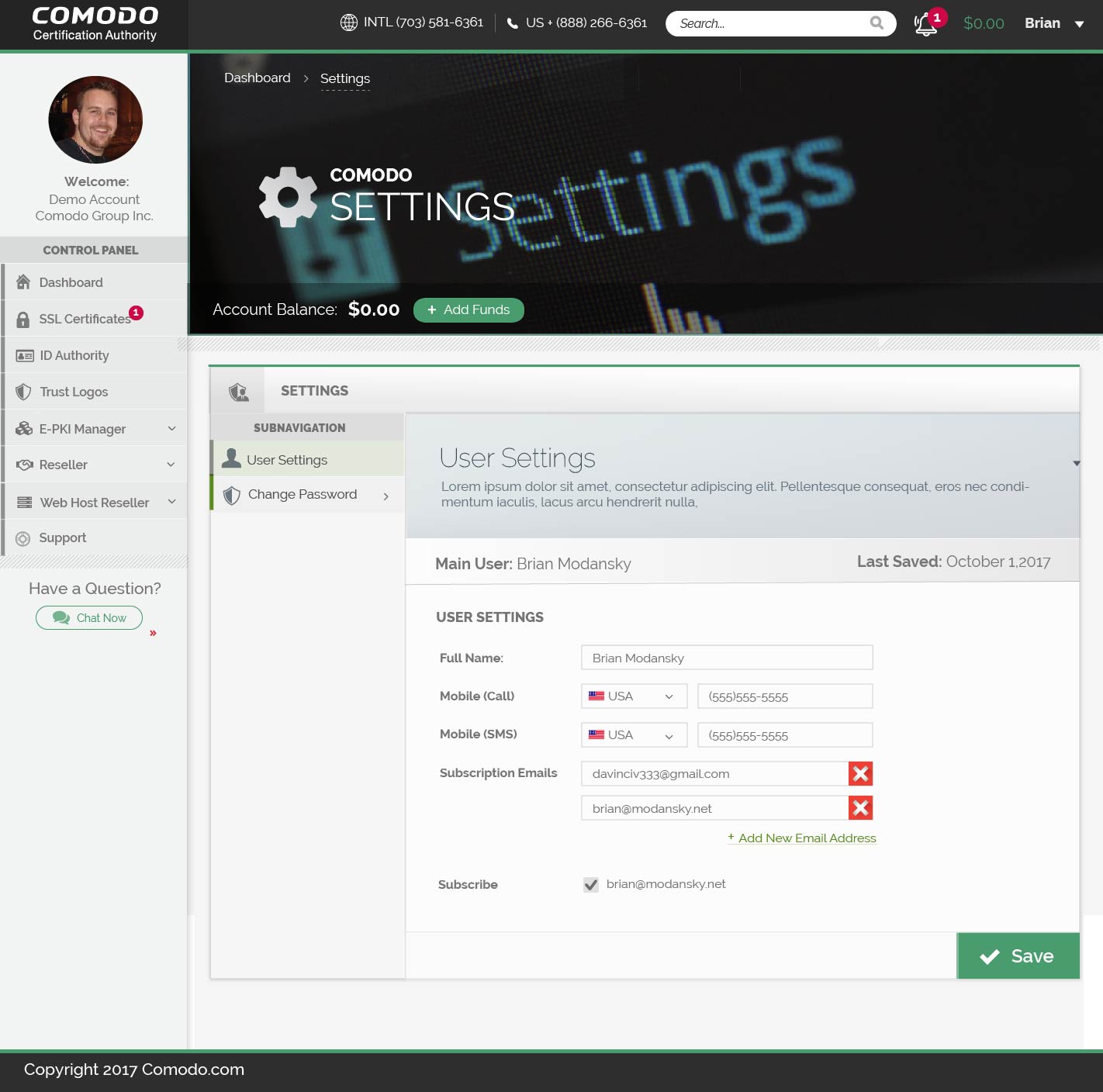
Task: Click the ID Authority card icon
Action: click(25, 356)
